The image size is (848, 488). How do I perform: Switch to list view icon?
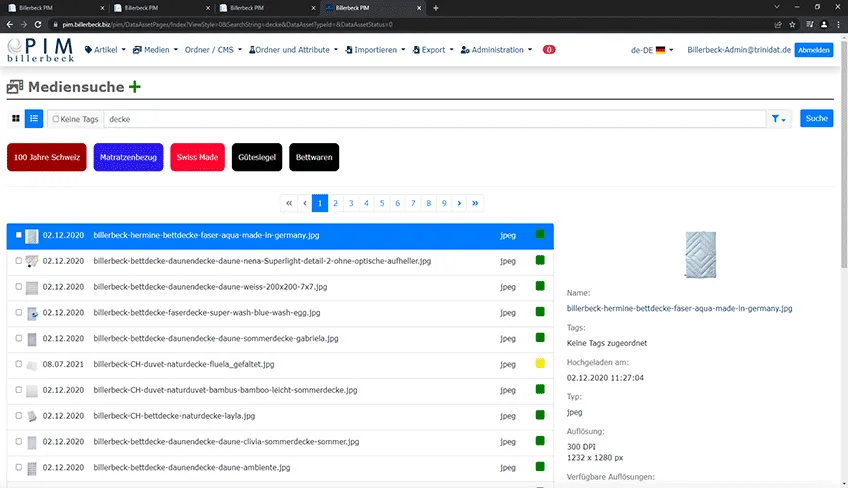click(x=34, y=118)
